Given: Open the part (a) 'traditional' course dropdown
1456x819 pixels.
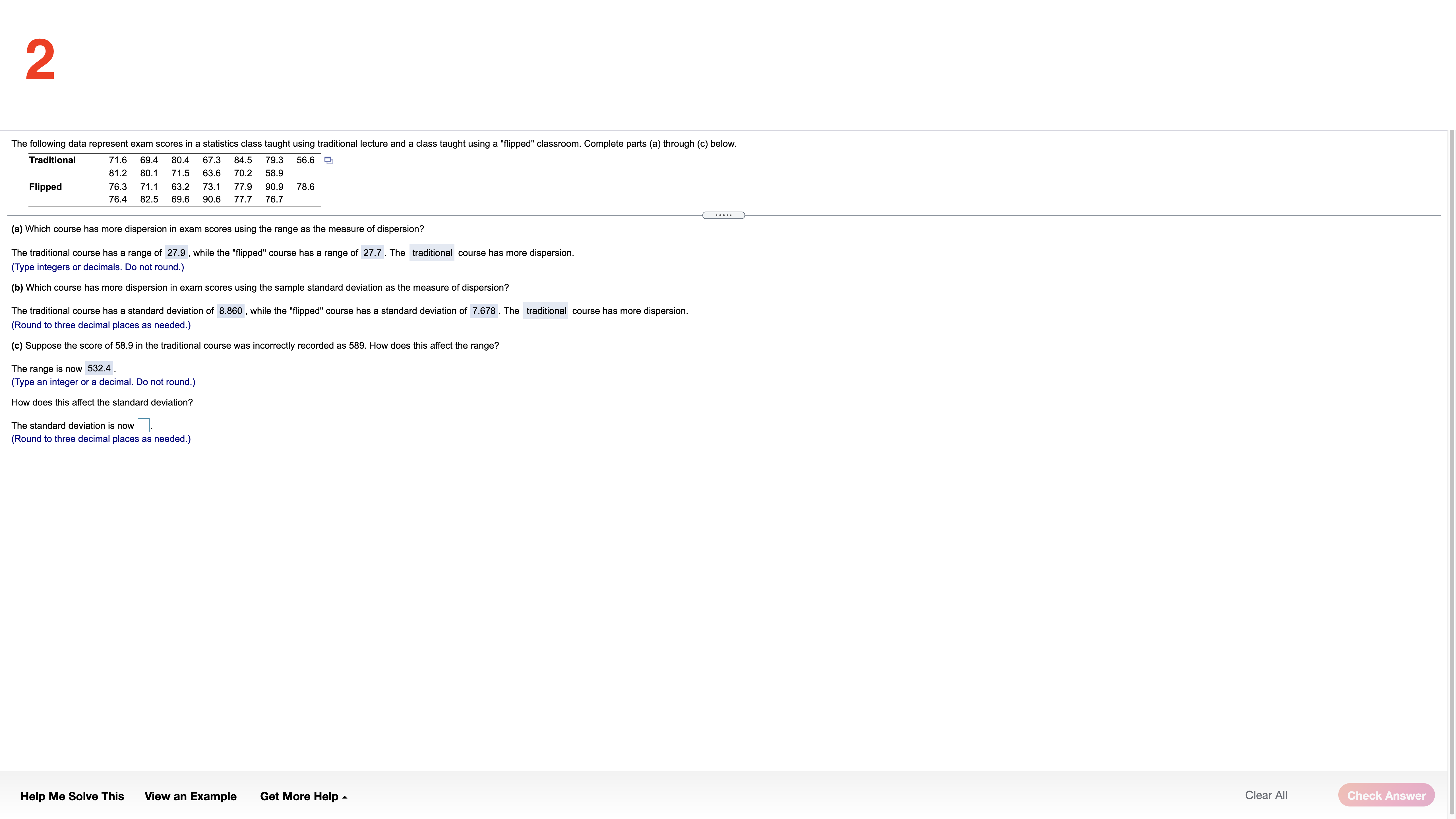Looking at the screenshot, I should pyautogui.click(x=432, y=253).
